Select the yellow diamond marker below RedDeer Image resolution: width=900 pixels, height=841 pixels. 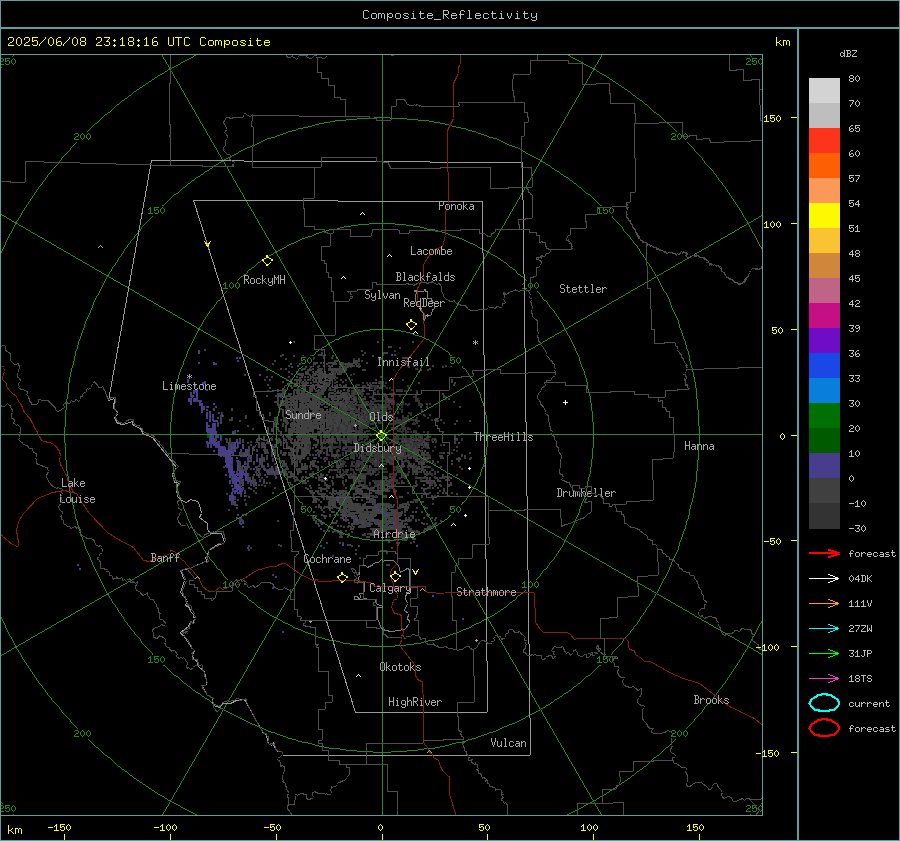(411, 325)
